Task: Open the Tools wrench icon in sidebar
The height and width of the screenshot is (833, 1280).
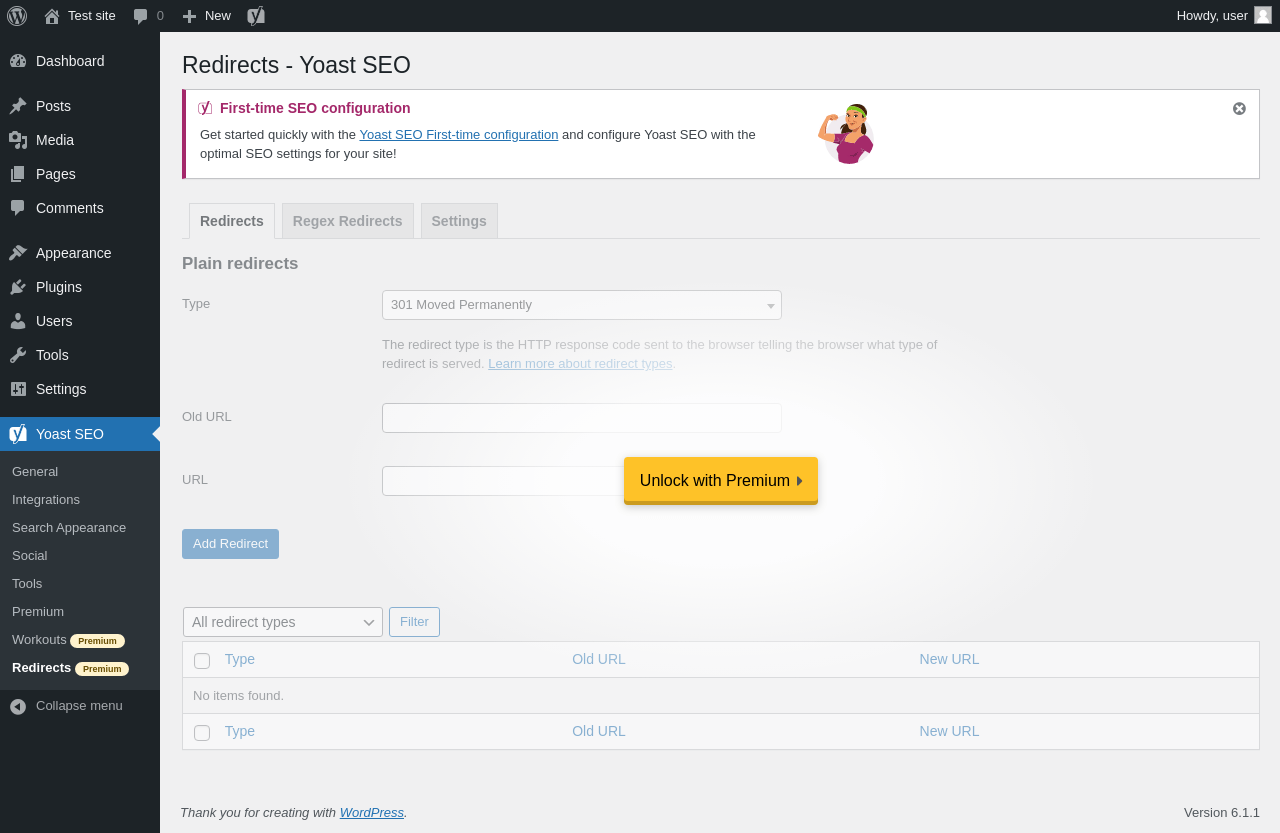Action: pos(18,355)
